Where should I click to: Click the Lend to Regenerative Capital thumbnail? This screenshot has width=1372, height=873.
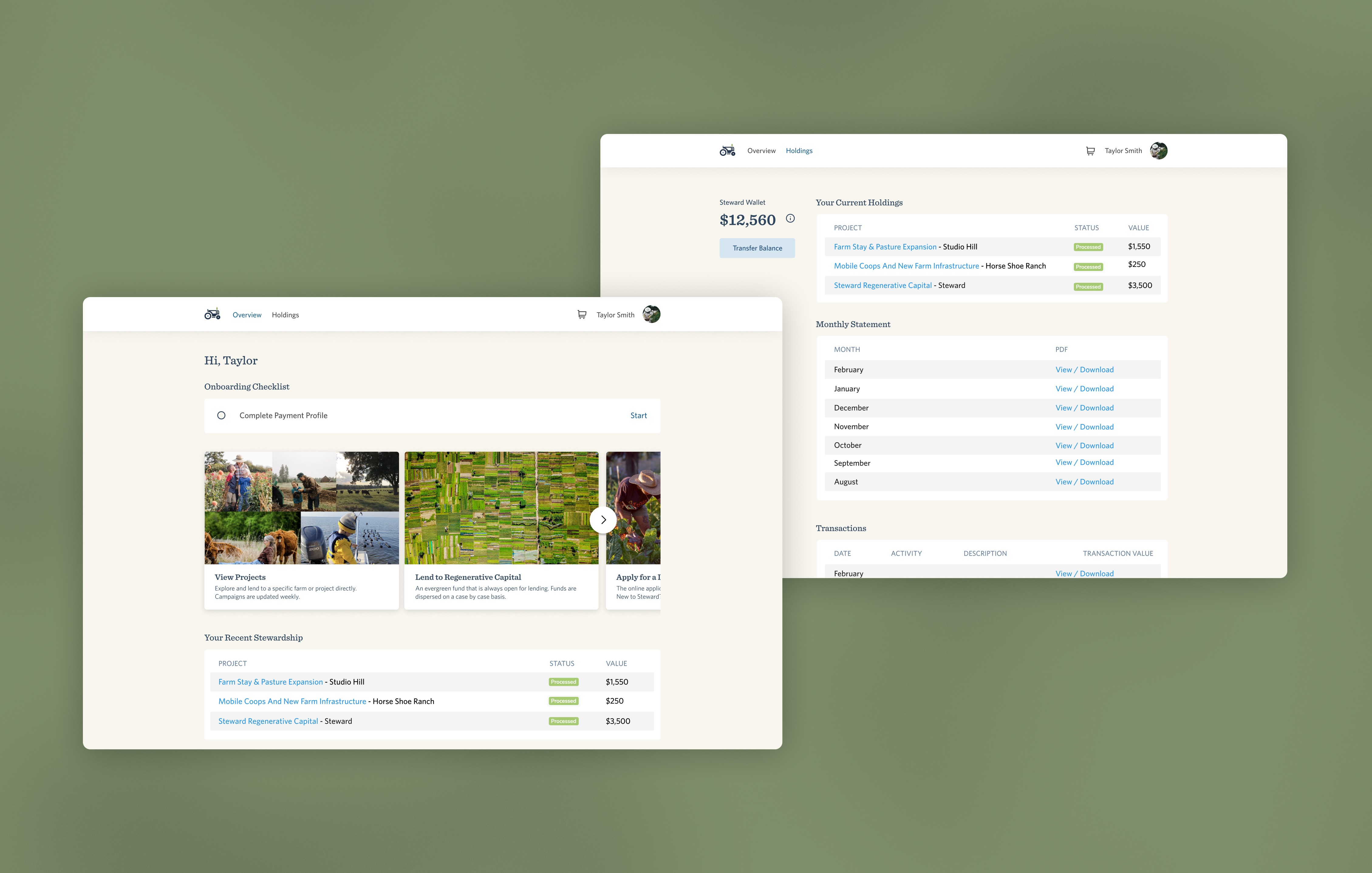click(x=501, y=508)
